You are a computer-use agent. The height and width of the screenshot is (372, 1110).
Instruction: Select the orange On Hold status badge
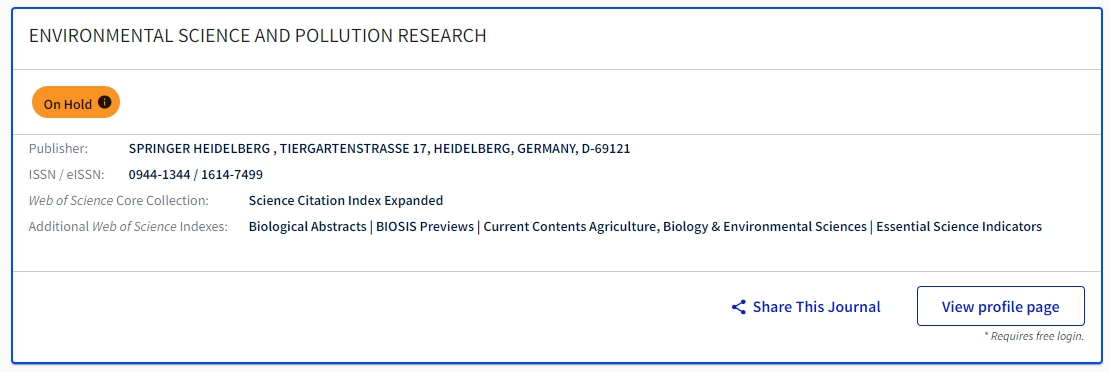coord(76,103)
